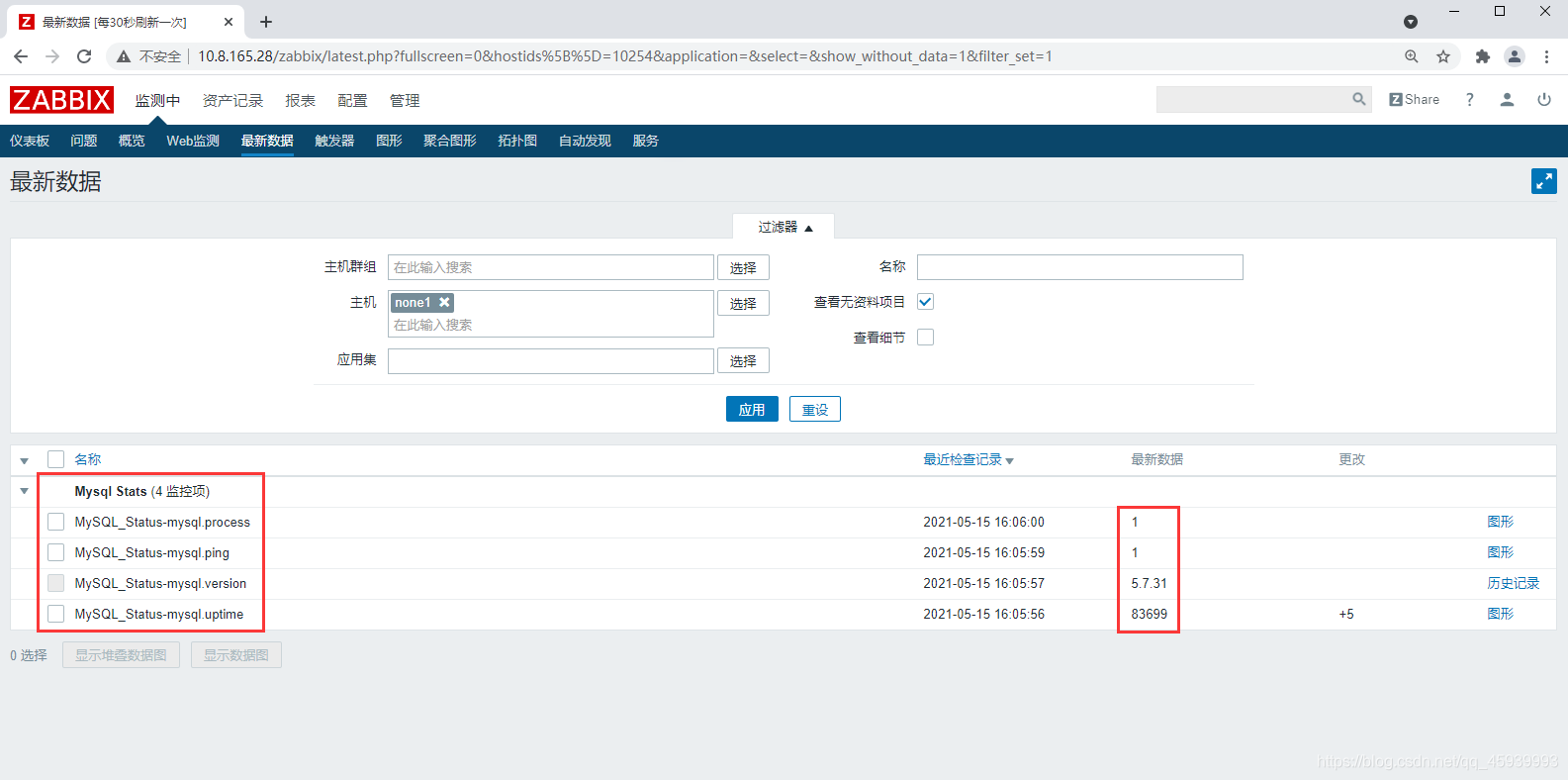Image resolution: width=1568 pixels, height=780 pixels.
Task: Collapse all groups using header arrow
Action: [25, 460]
